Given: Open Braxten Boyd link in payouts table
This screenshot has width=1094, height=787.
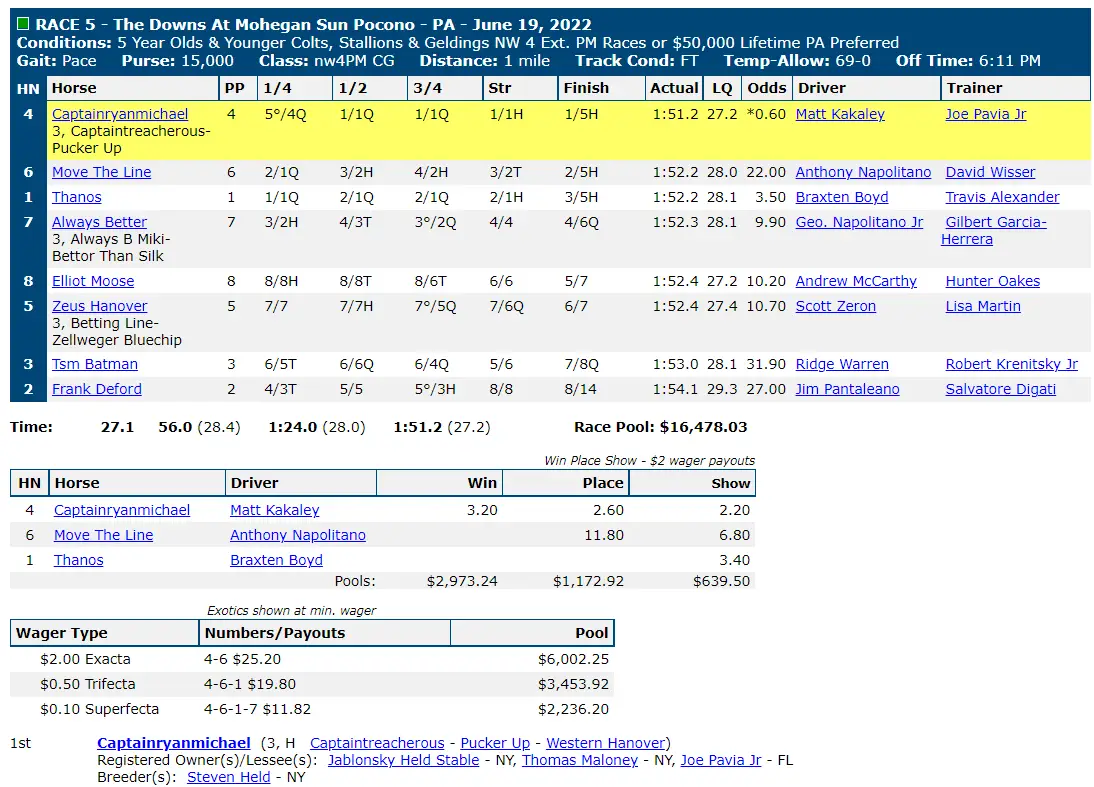Looking at the screenshot, I should click(x=276, y=560).
